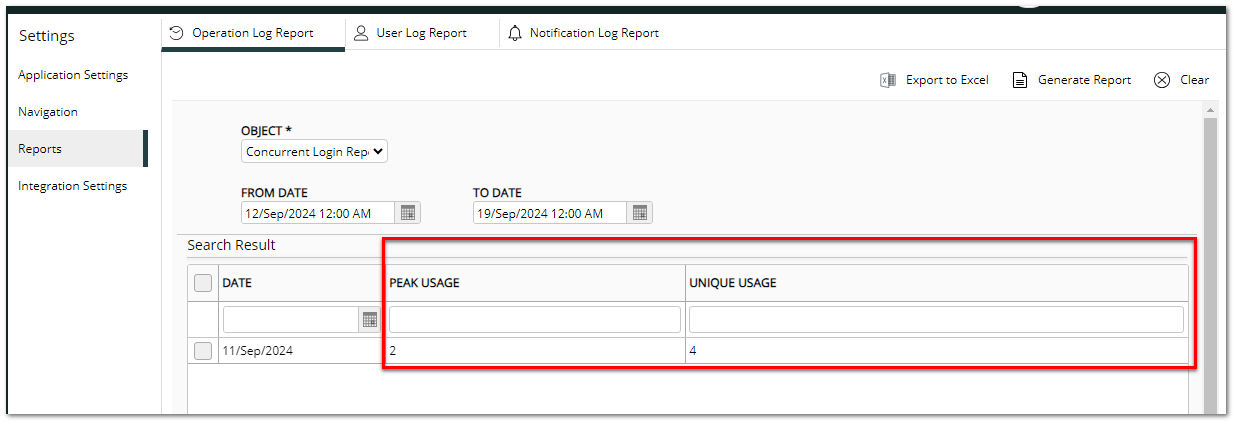Select Unique Usage value 4 cell
This screenshot has width=1236, height=424.
936,351
